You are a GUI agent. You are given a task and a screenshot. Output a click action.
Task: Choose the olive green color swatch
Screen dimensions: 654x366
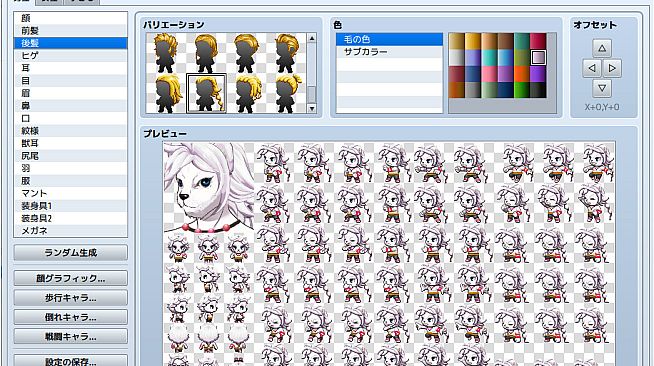522,58
